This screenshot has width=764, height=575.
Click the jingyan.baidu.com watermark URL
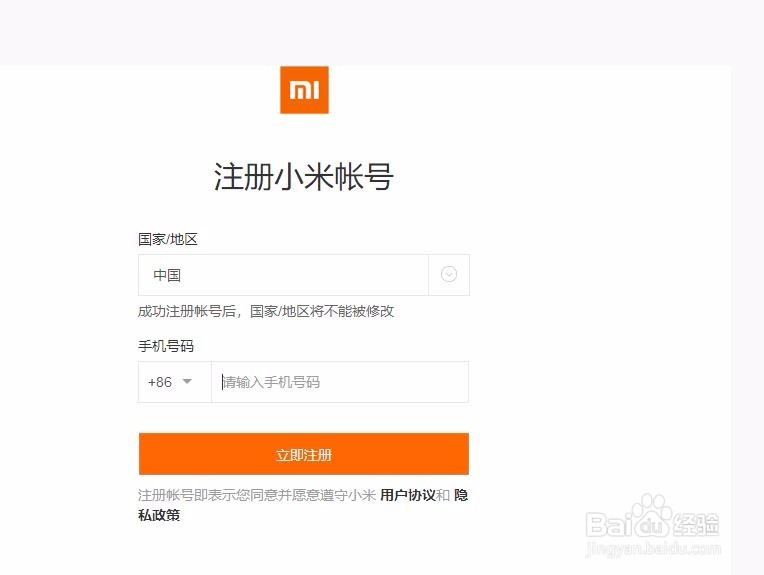click(x=653, y=548)
